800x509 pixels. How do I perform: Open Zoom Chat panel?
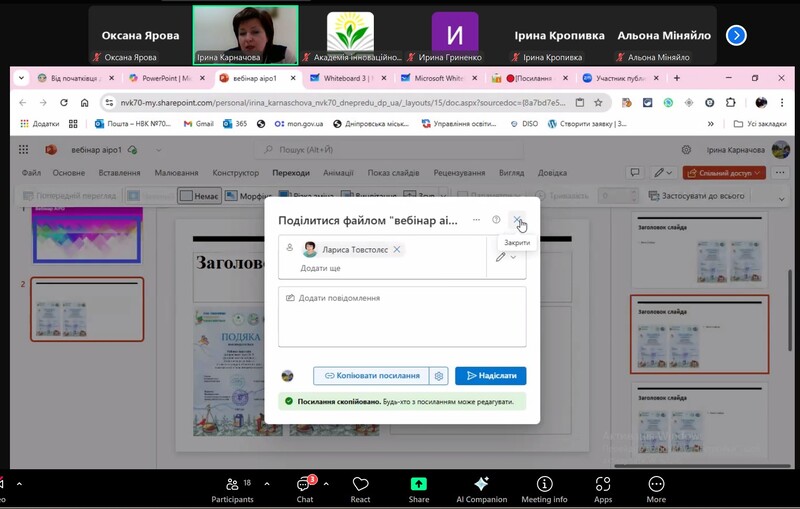(305, 490)
